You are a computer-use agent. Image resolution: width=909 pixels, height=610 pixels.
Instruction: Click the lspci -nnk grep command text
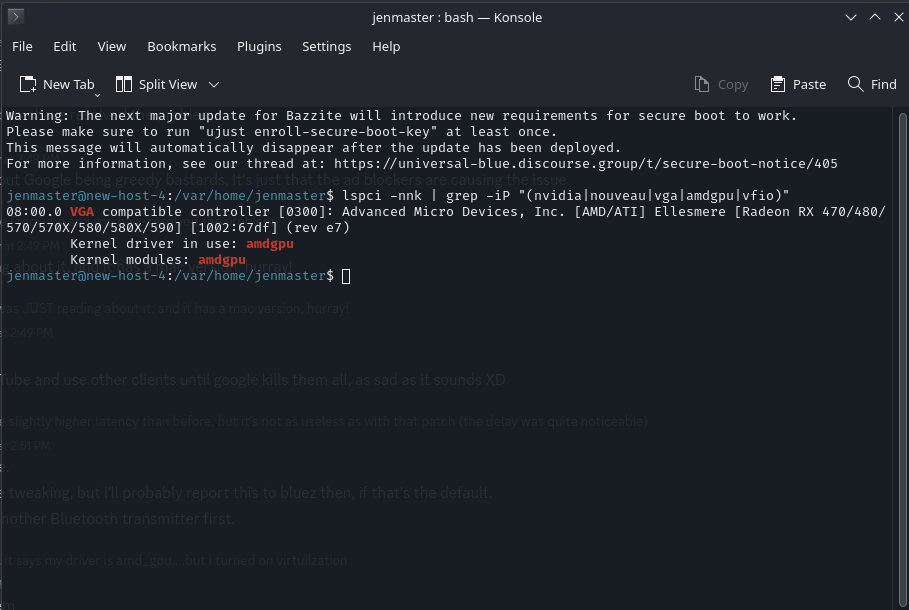tap(566, 195)
